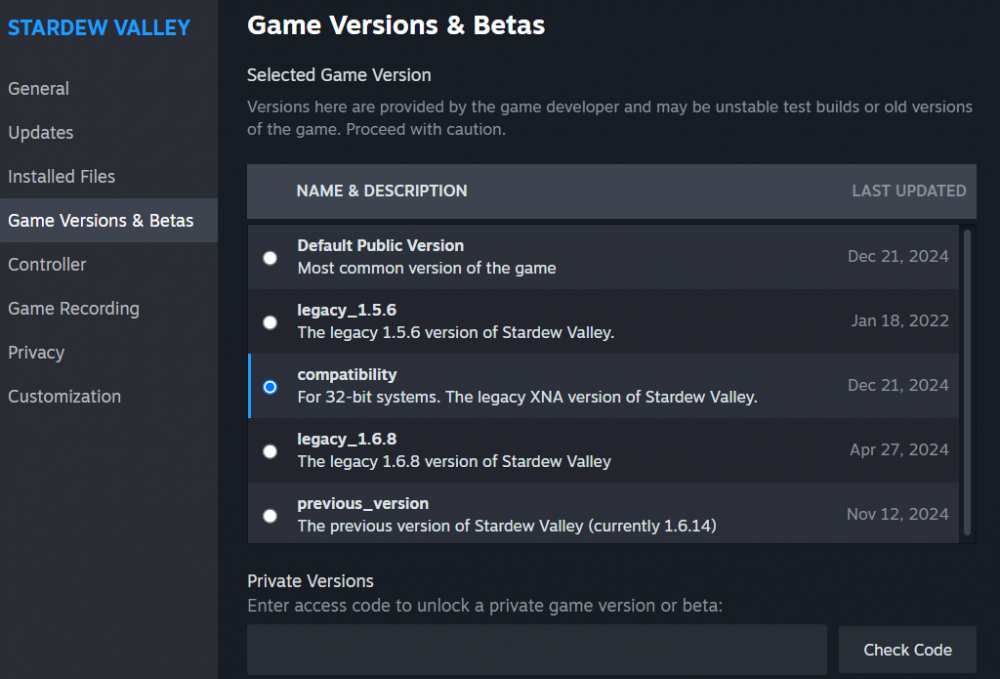The height and width of the screenshot is (679, 1000).
Task: Open Installed Files in the sidebar
Action: tap(62, 177)
